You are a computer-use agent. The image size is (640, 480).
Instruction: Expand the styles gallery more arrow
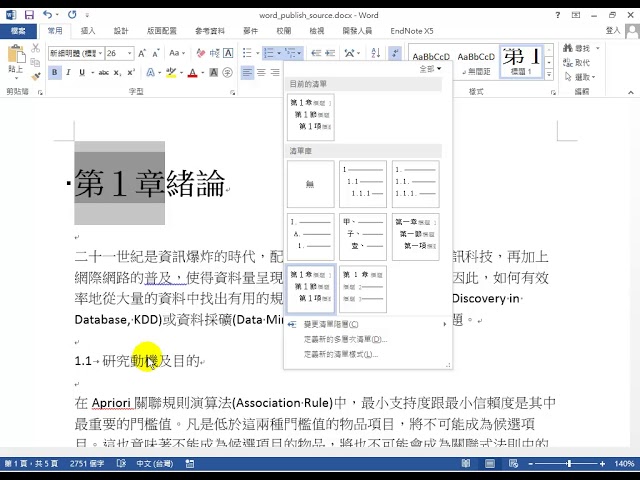coord(549,75)
